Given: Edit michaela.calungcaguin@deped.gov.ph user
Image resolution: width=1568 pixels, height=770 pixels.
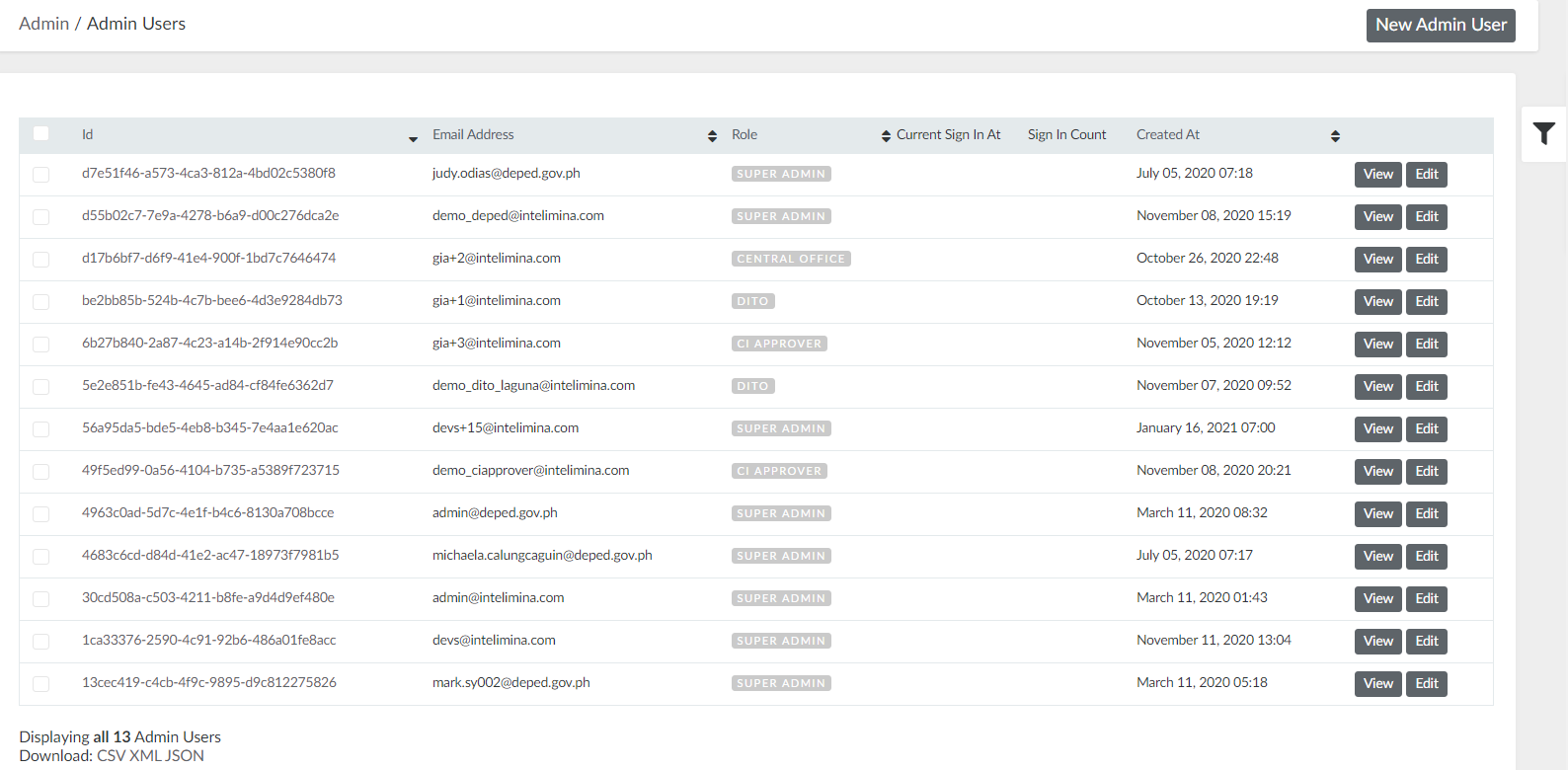Looking at the screenshot, I should (x=1427, y=557).
